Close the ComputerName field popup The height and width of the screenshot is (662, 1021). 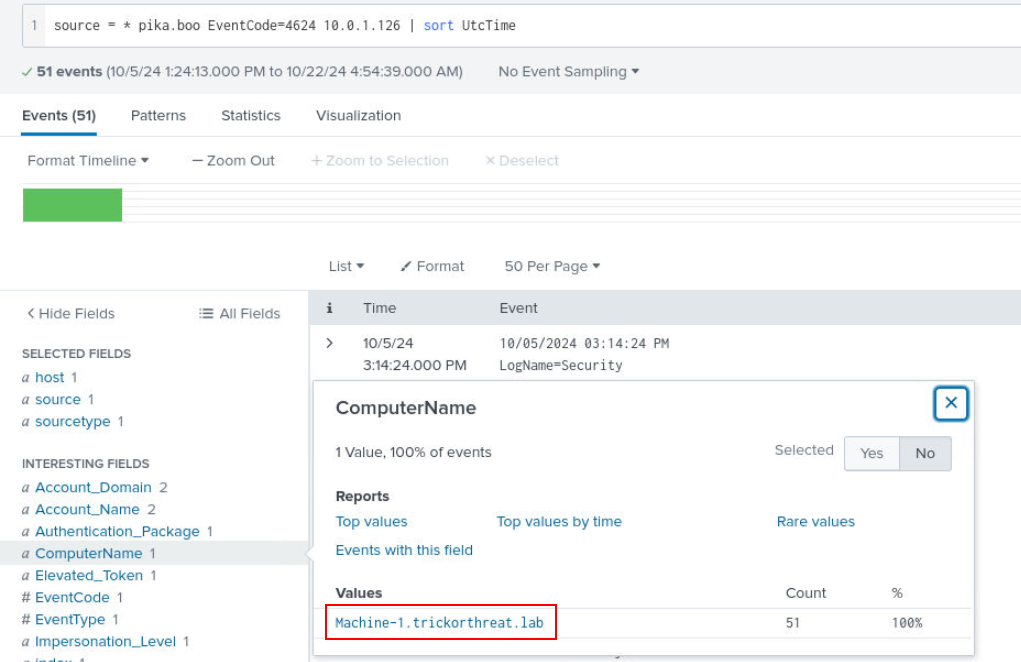click(x=951, y=403)
